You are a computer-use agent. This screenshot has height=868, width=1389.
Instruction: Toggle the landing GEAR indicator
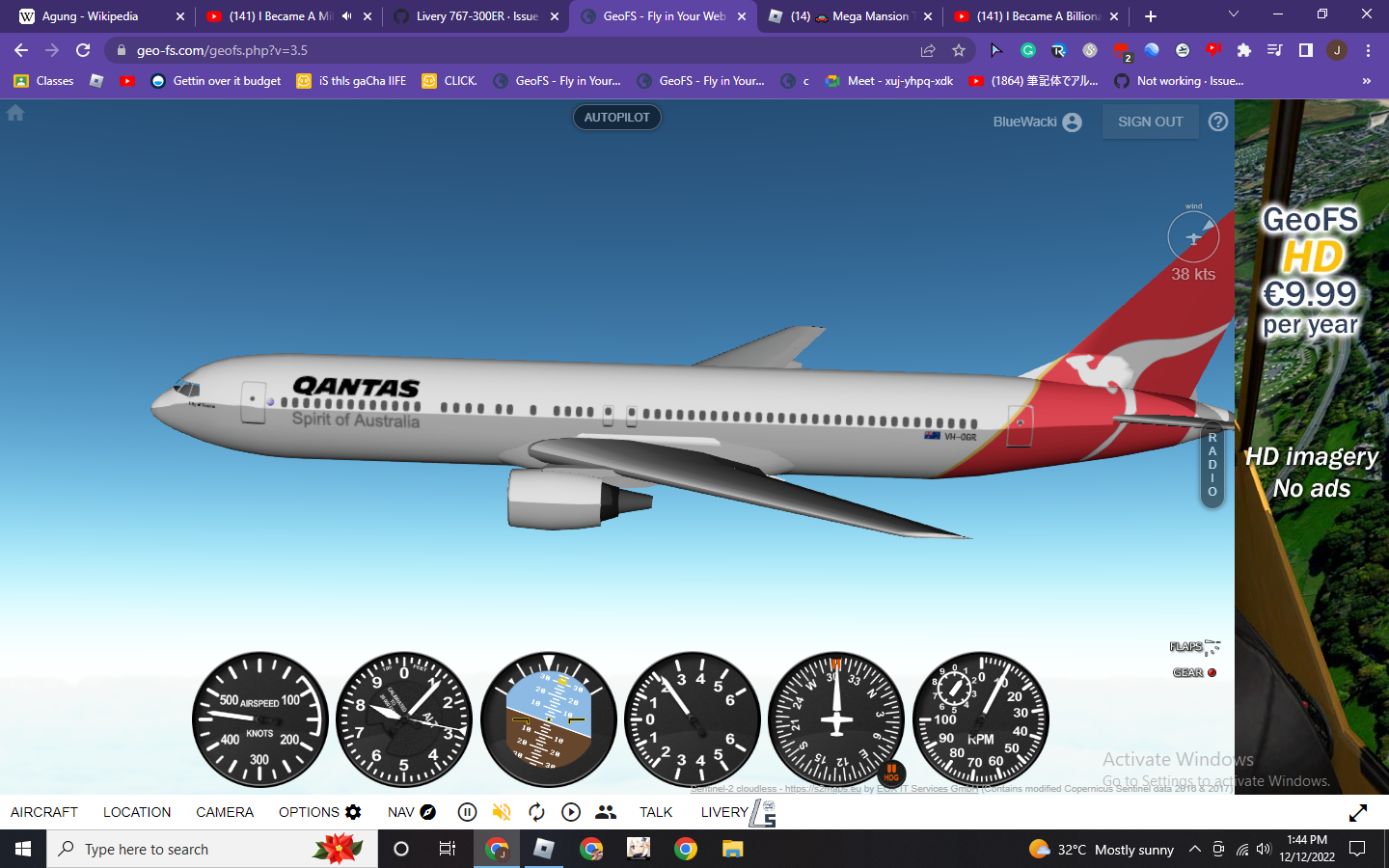(x=1211, y=672)
